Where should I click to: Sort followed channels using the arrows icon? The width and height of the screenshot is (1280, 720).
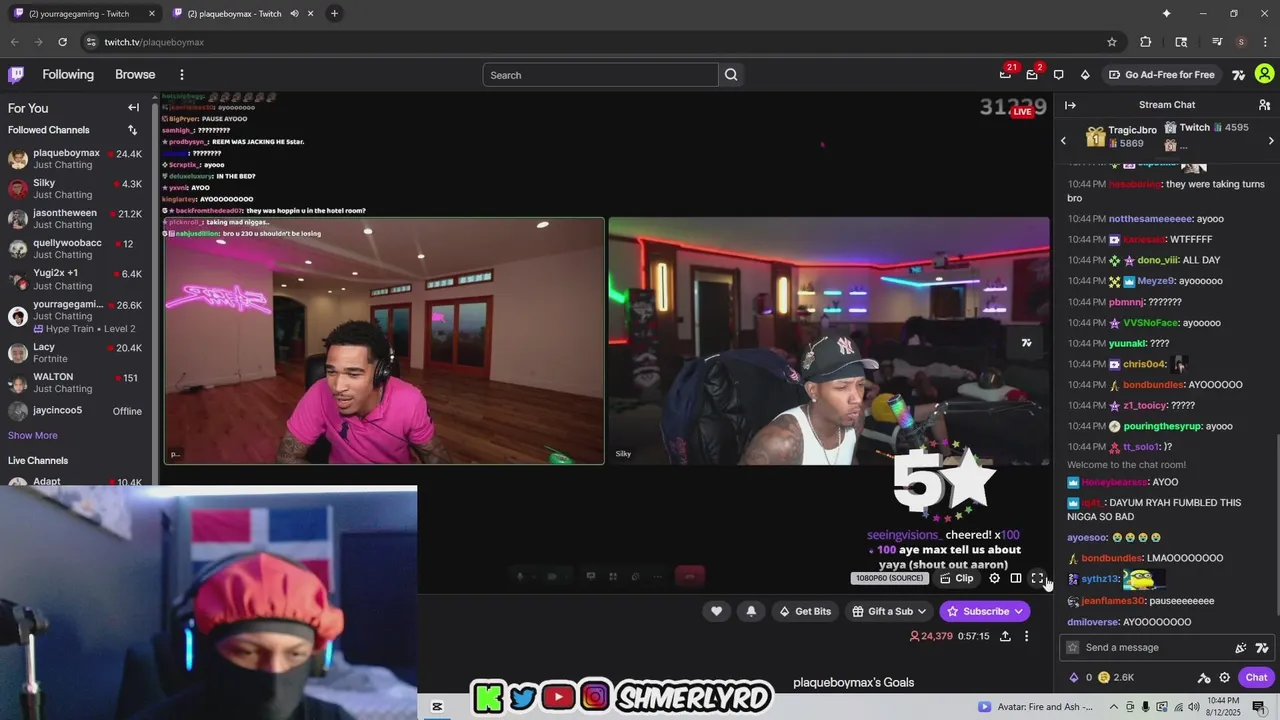click(x=132, y=130)
